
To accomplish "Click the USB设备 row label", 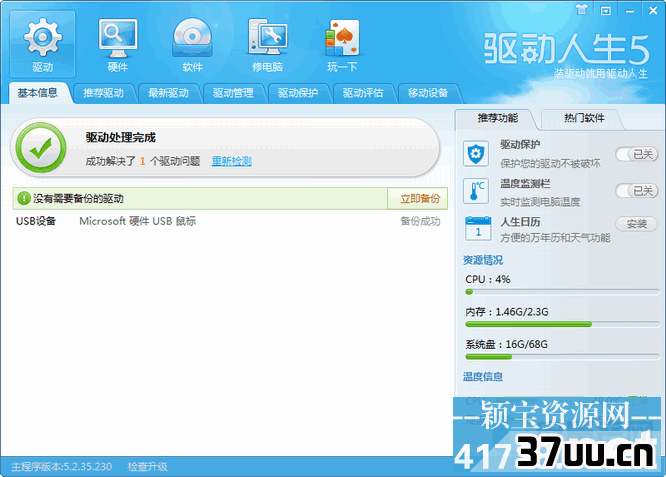I will (36, 221).
